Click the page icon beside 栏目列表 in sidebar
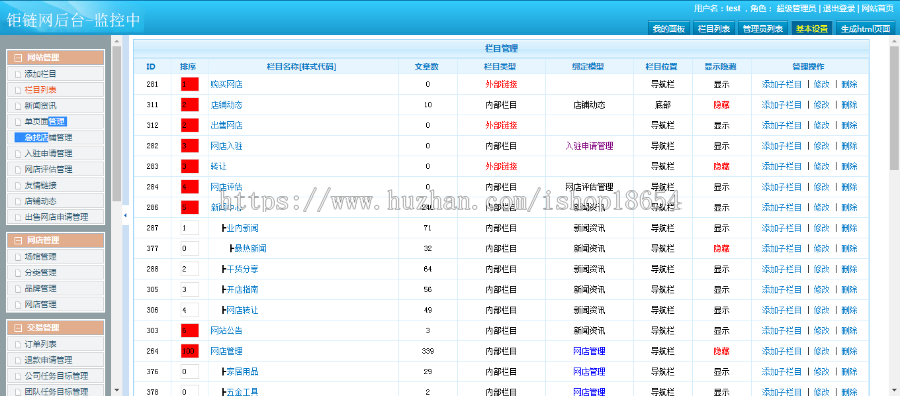 (18, 90)
